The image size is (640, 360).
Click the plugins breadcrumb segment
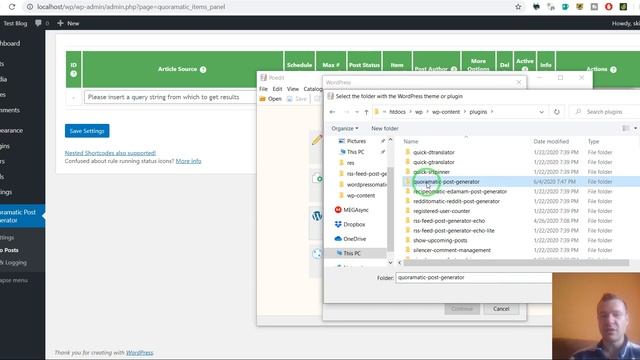click(x=478, y=112)
